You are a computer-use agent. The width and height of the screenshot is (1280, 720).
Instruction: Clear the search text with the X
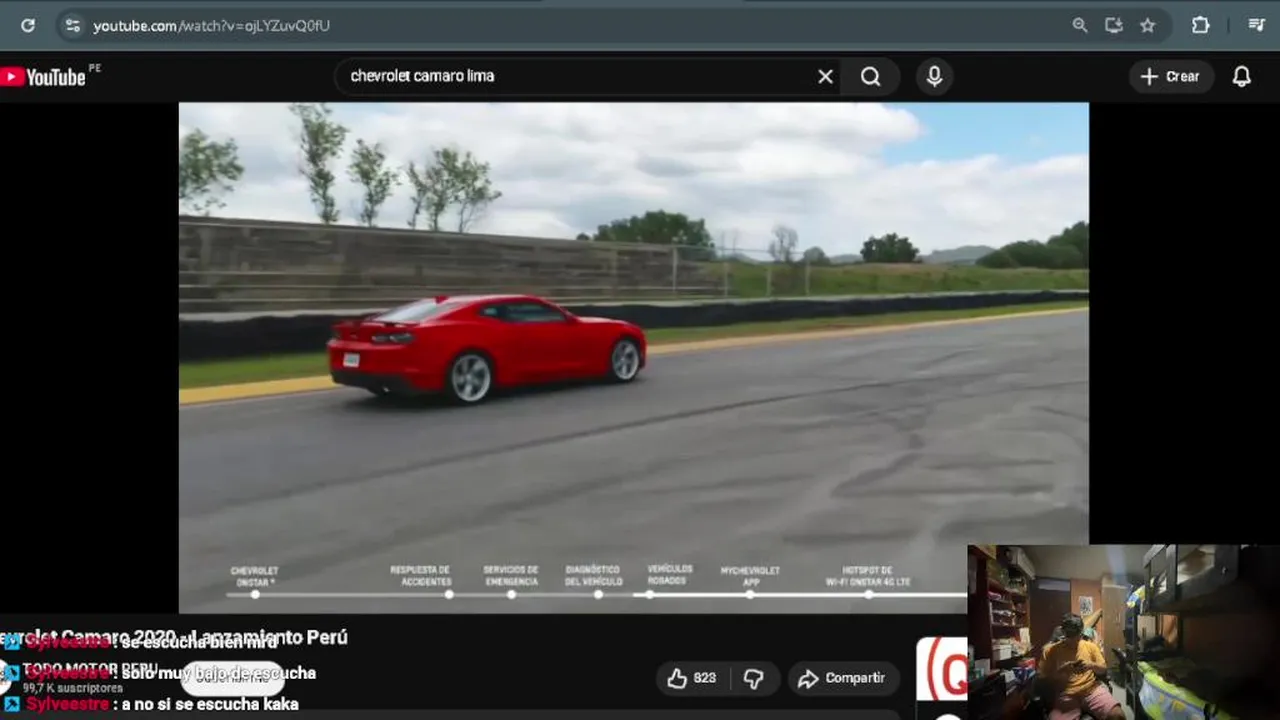(825, 76)
